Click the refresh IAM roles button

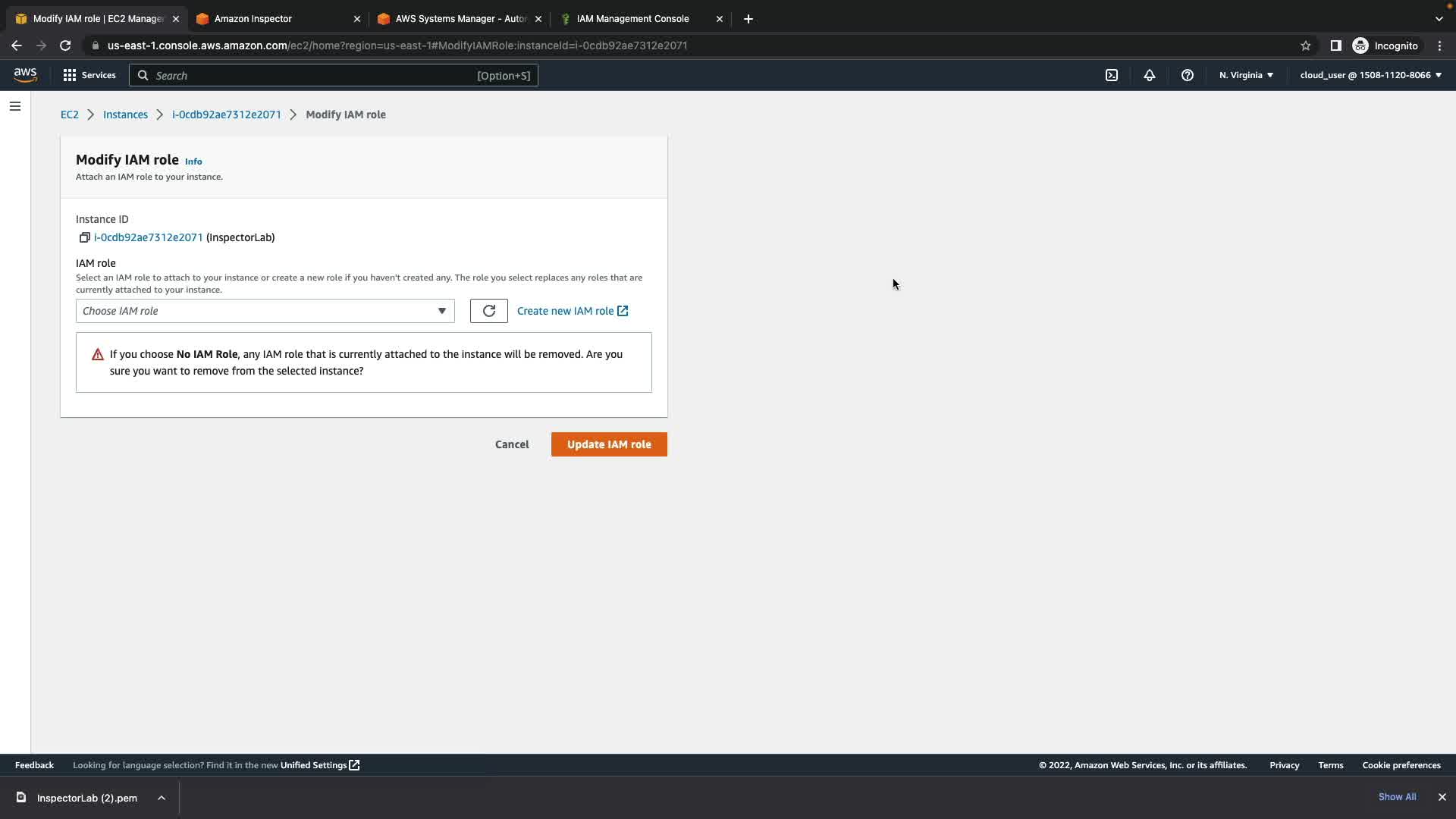coord(488,311)
